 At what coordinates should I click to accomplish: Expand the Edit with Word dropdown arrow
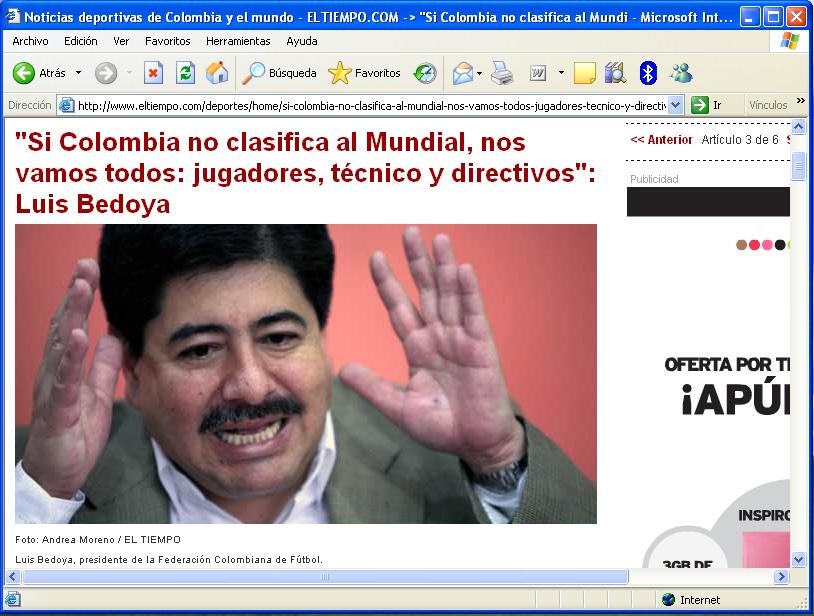coord(561,73)
